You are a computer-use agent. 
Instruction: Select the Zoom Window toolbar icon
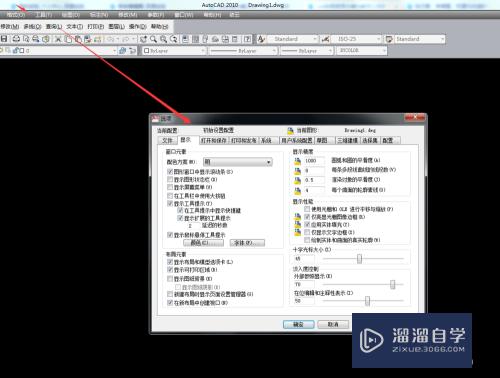(x=163, y=39)
